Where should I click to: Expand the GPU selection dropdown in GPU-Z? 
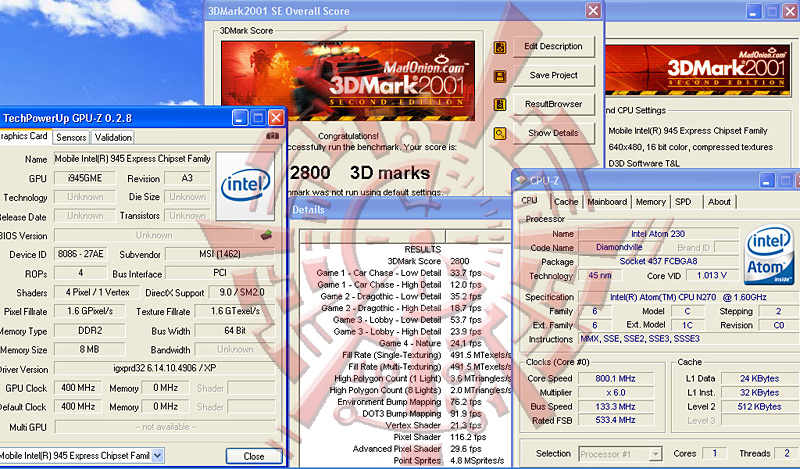pyautogui.click(x=158, y=455)
